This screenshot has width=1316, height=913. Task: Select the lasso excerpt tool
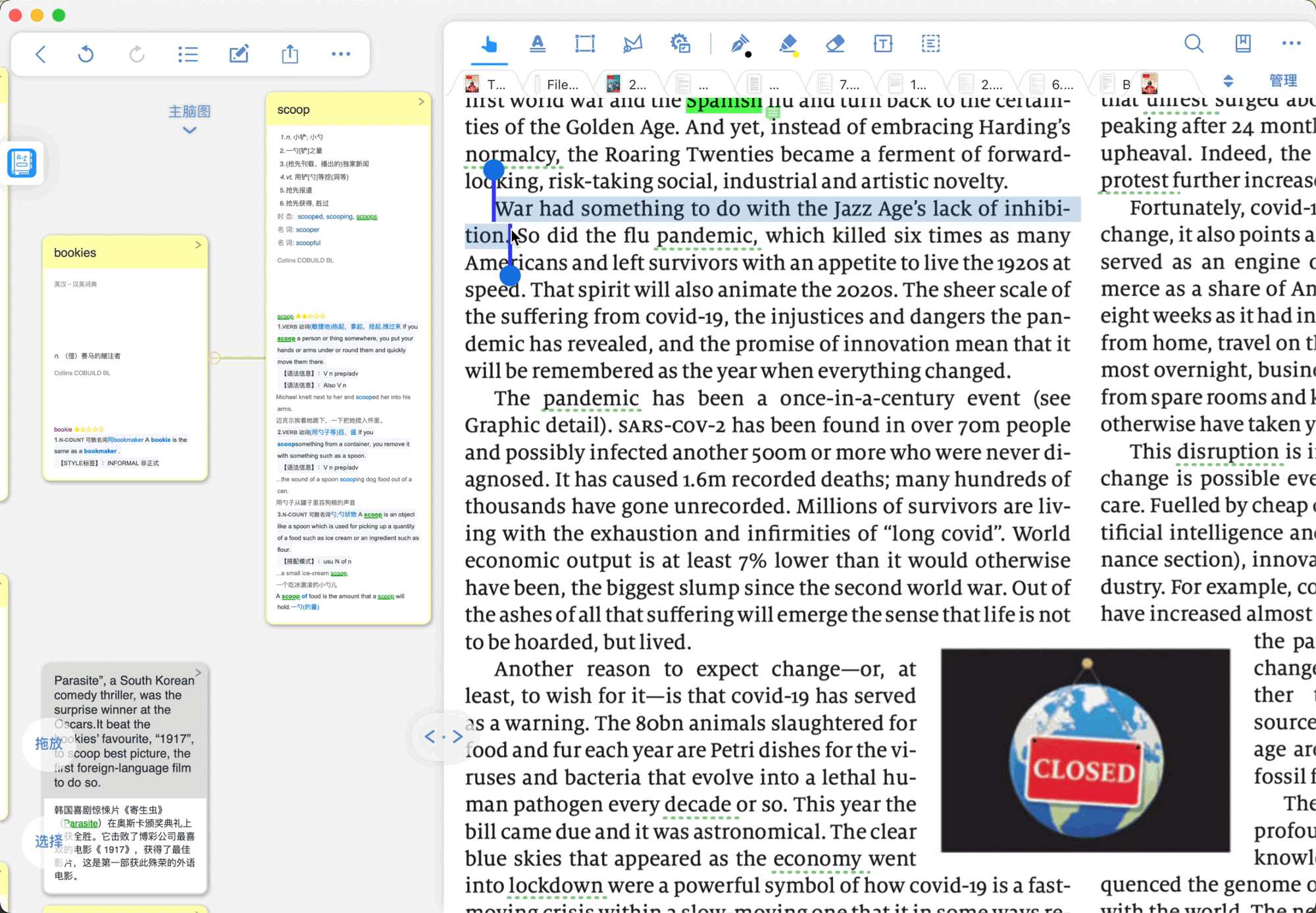pyautogui.click(x=632, y=44)
